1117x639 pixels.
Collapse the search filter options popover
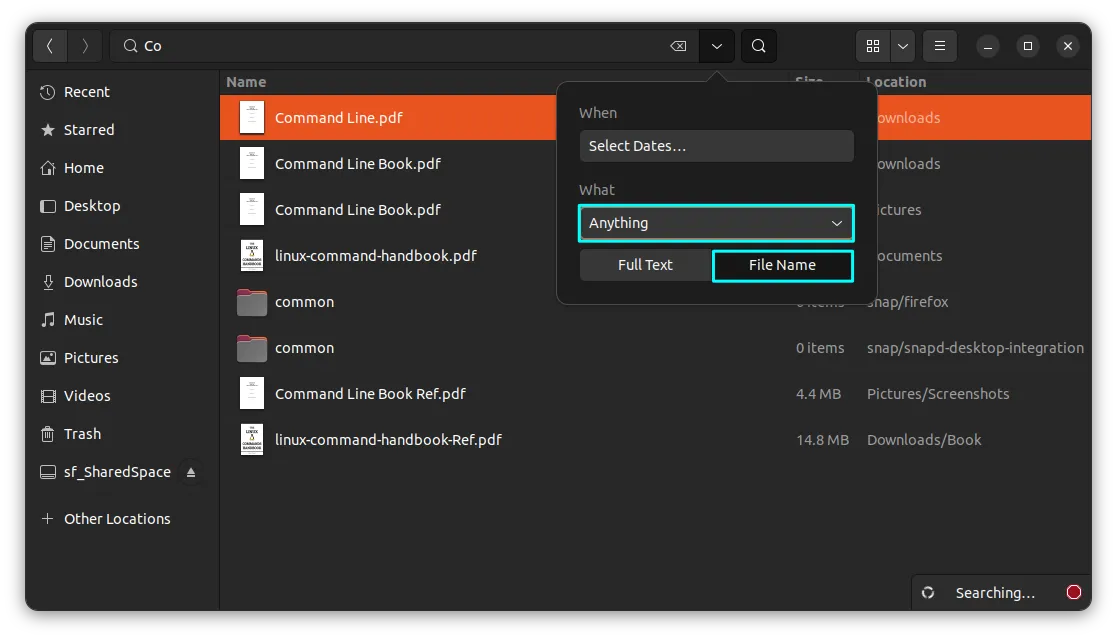coord(717,46)
